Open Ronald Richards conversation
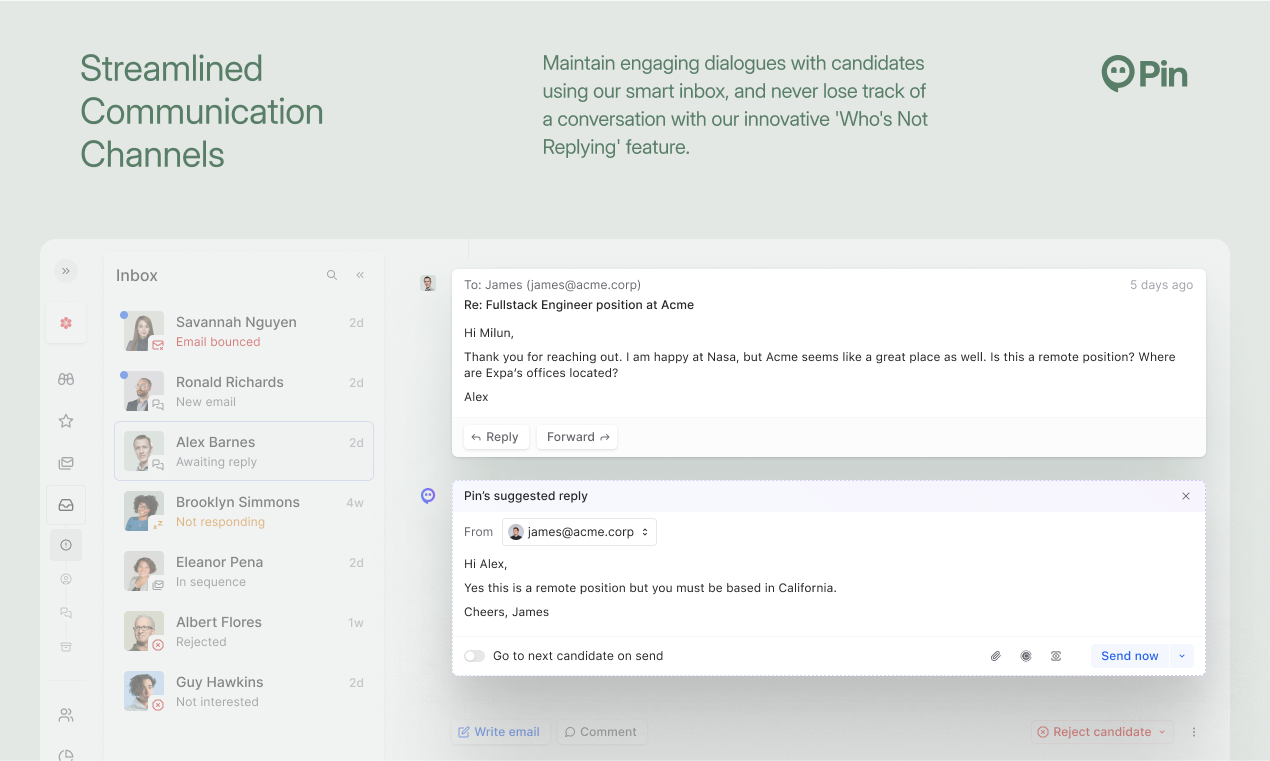Image resolution: width=1270 pixels, height=761 pixels. [244, 391]
